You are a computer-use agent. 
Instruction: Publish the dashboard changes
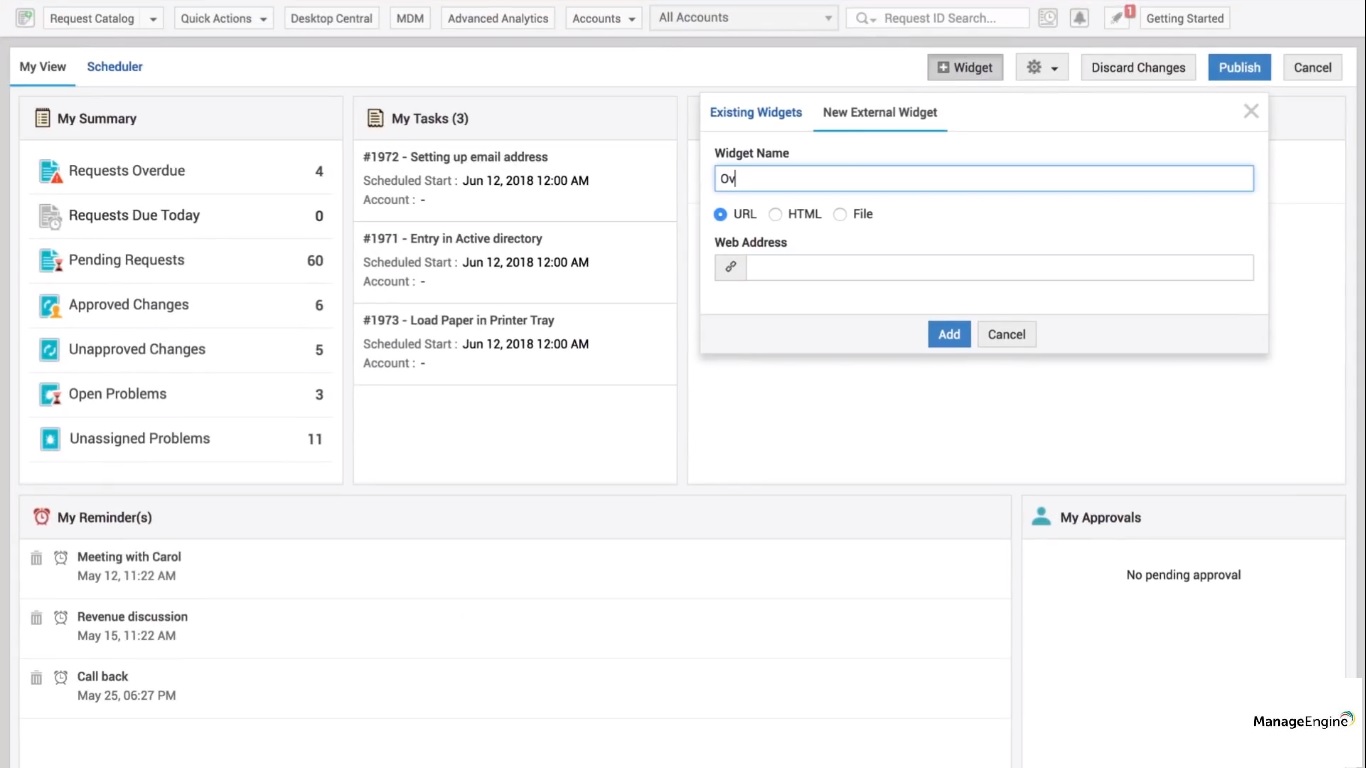(1239, 67)
